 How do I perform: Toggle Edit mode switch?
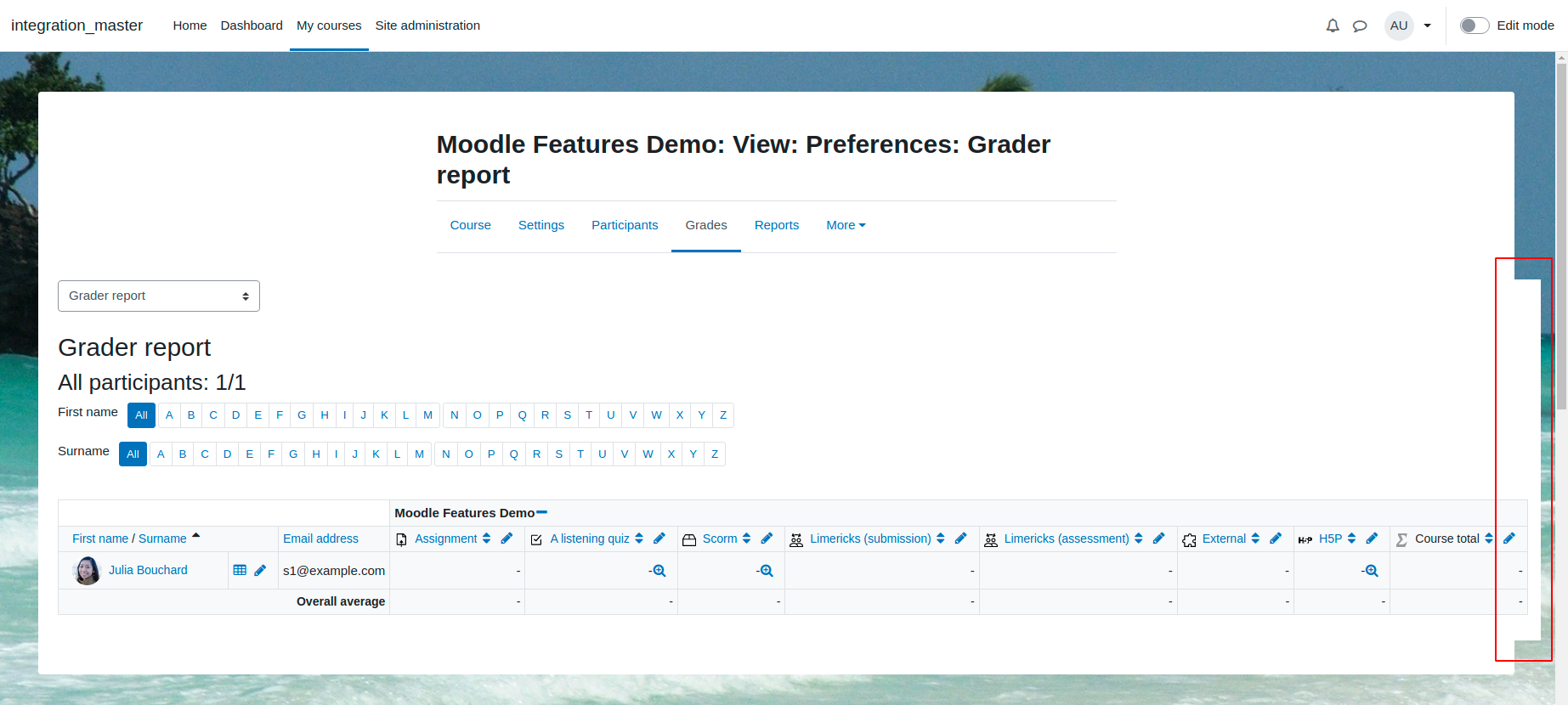pyautogui.click(x=1475, y=25)
